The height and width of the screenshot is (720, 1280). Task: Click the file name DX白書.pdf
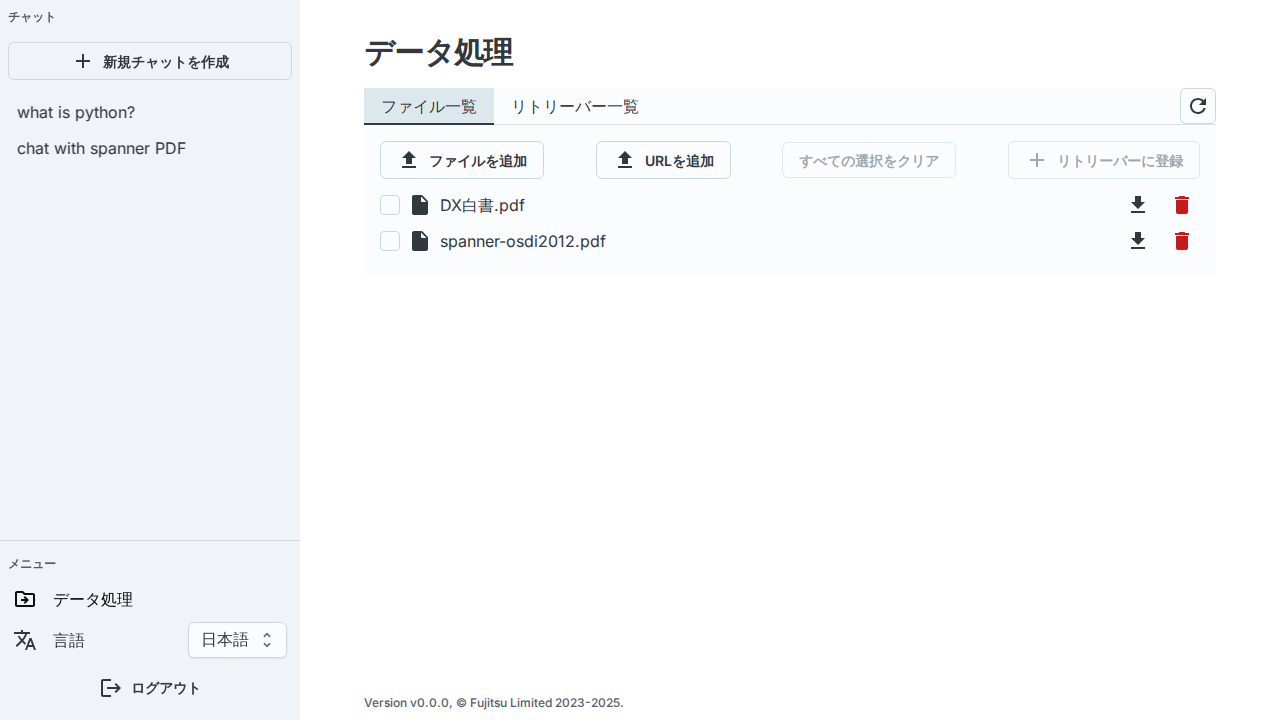coord(482,205)
